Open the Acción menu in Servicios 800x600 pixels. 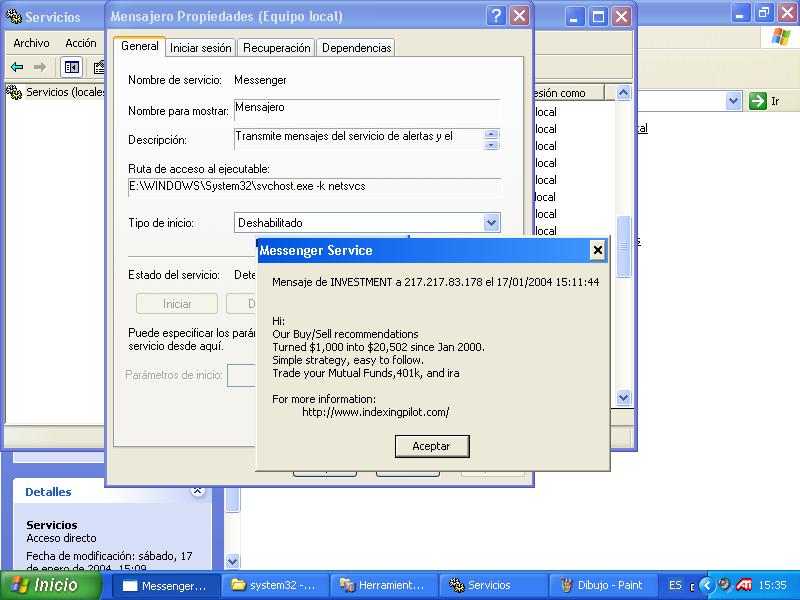(81, 43)
